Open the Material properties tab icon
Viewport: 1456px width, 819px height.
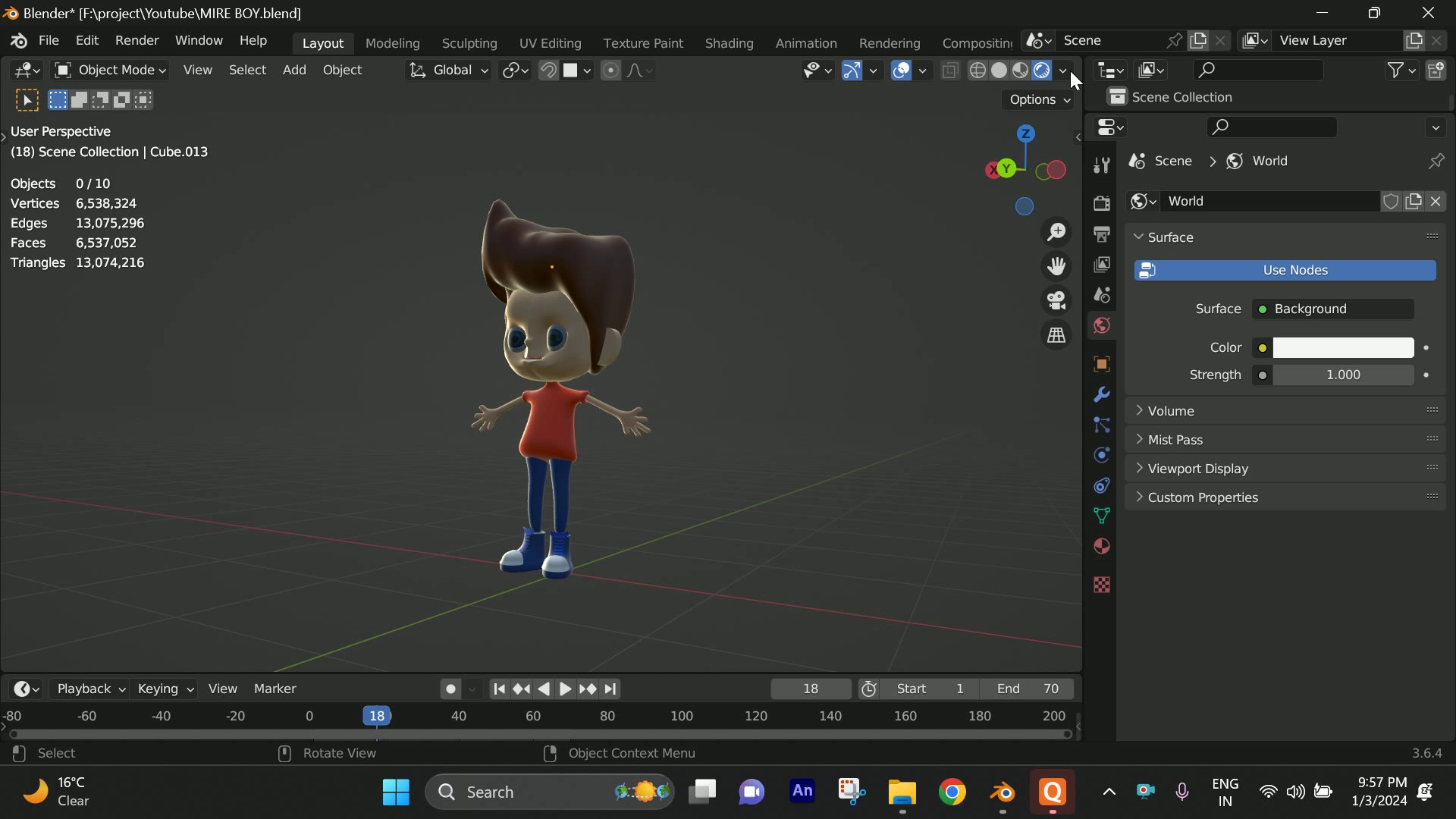click(1102, 546)
